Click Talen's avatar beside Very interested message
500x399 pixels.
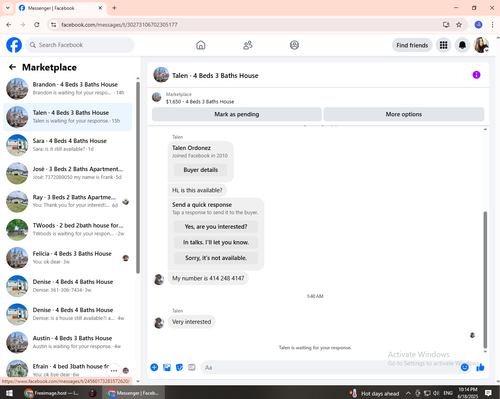[x=159, y=323]
